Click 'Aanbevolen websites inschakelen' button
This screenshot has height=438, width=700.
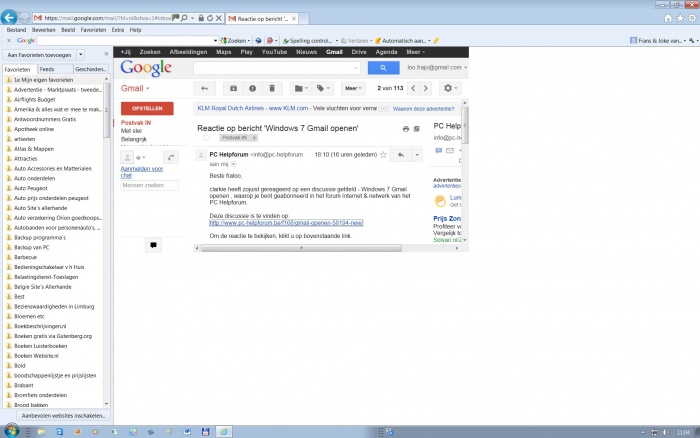pyautogui.click(x=63, y=416)
